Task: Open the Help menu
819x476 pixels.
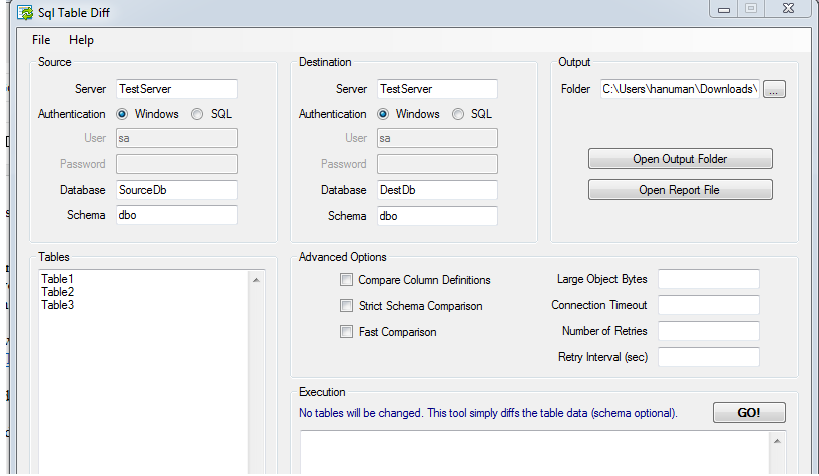Action: coord(81,40)
